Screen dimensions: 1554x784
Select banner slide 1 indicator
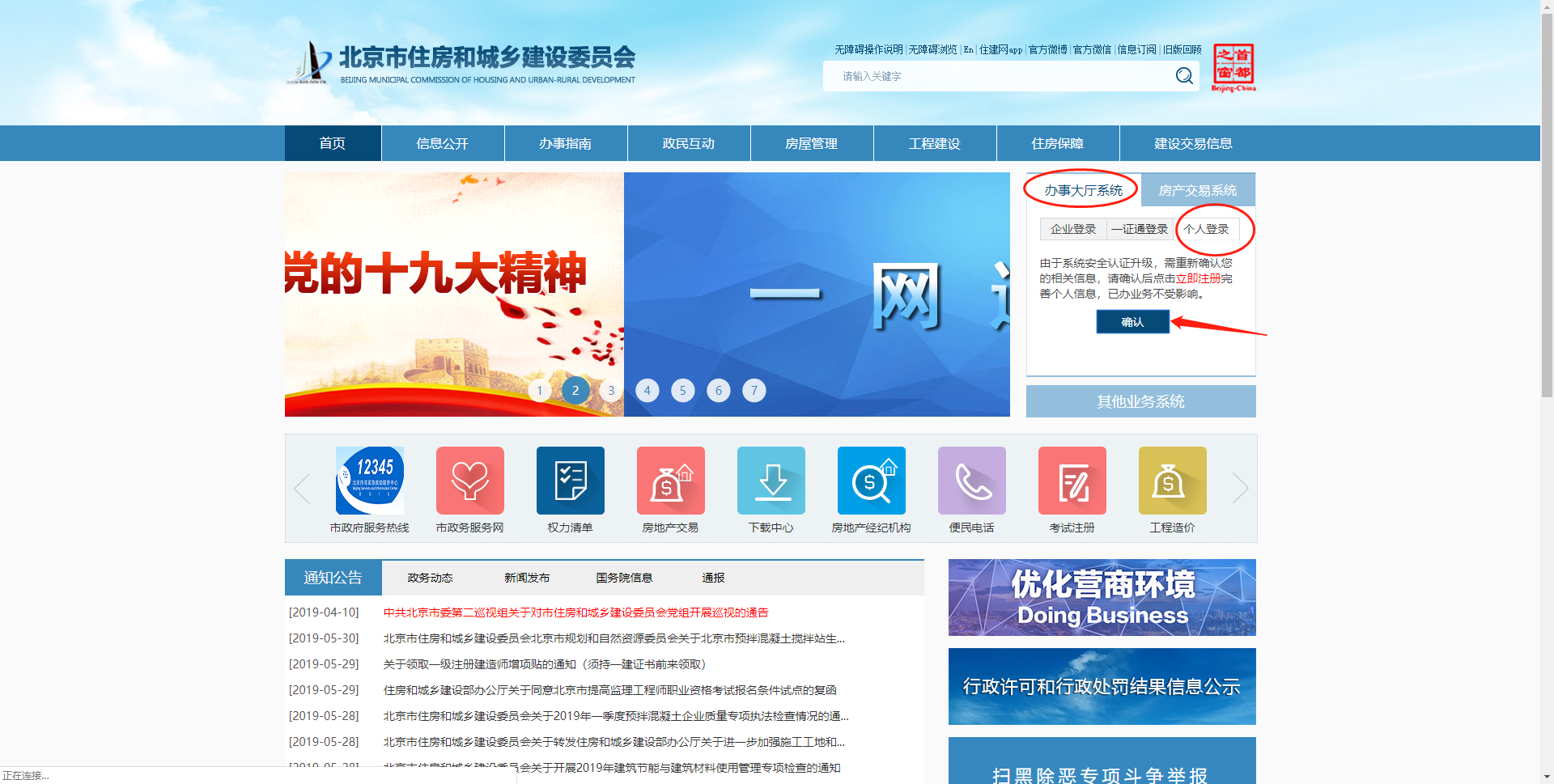[x=540, y=391]
